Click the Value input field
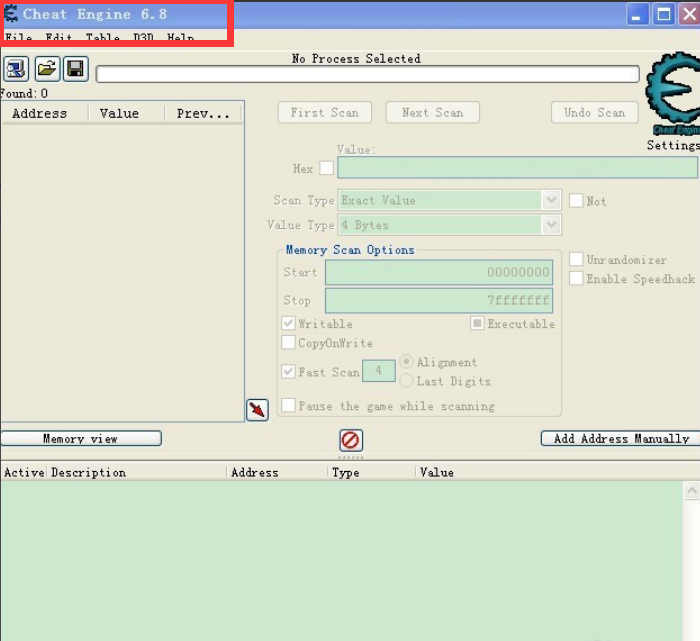 pyautogui.click(x=517, y=168)
